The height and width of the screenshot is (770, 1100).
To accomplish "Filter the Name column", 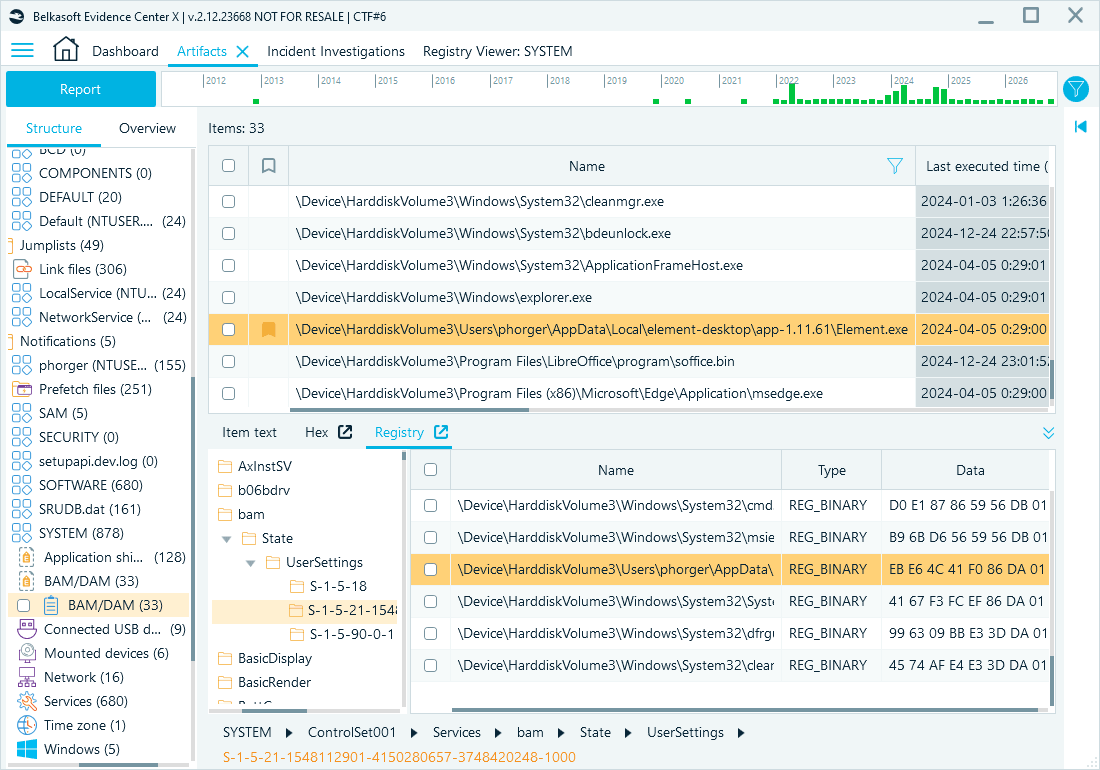I will coord(894,166).
